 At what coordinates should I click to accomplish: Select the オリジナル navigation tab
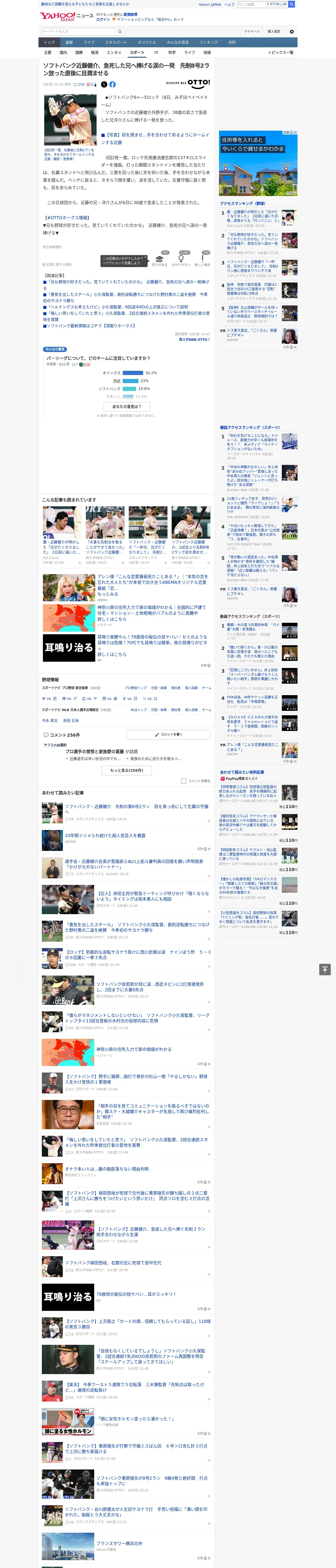click(147, 43)
